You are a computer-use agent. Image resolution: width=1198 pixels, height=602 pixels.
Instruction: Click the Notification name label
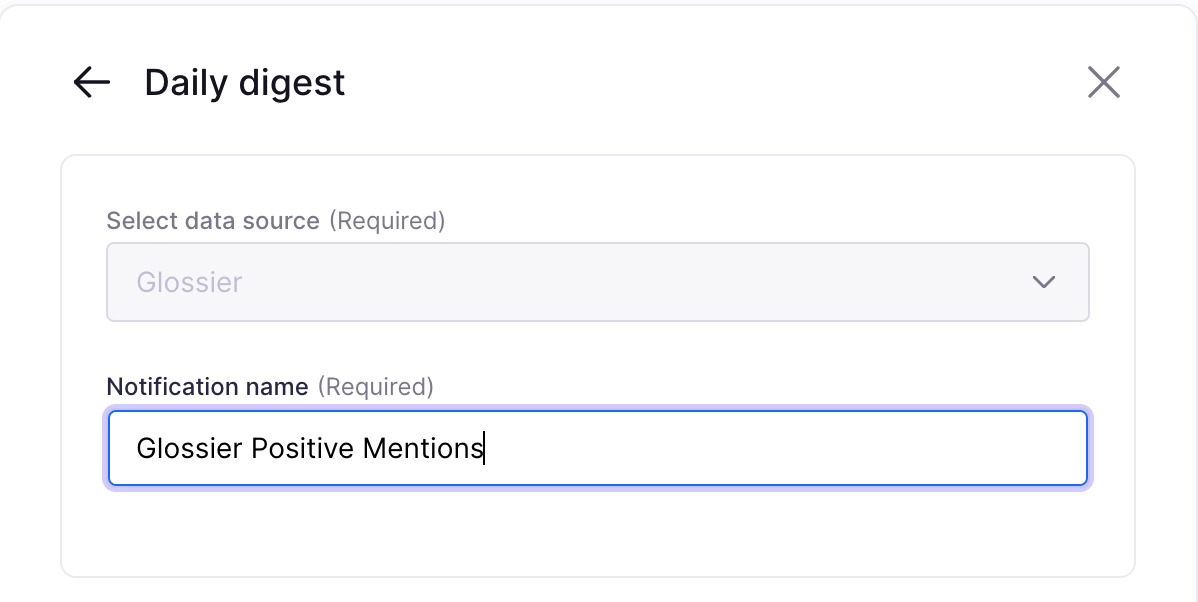tap(207, 386)
